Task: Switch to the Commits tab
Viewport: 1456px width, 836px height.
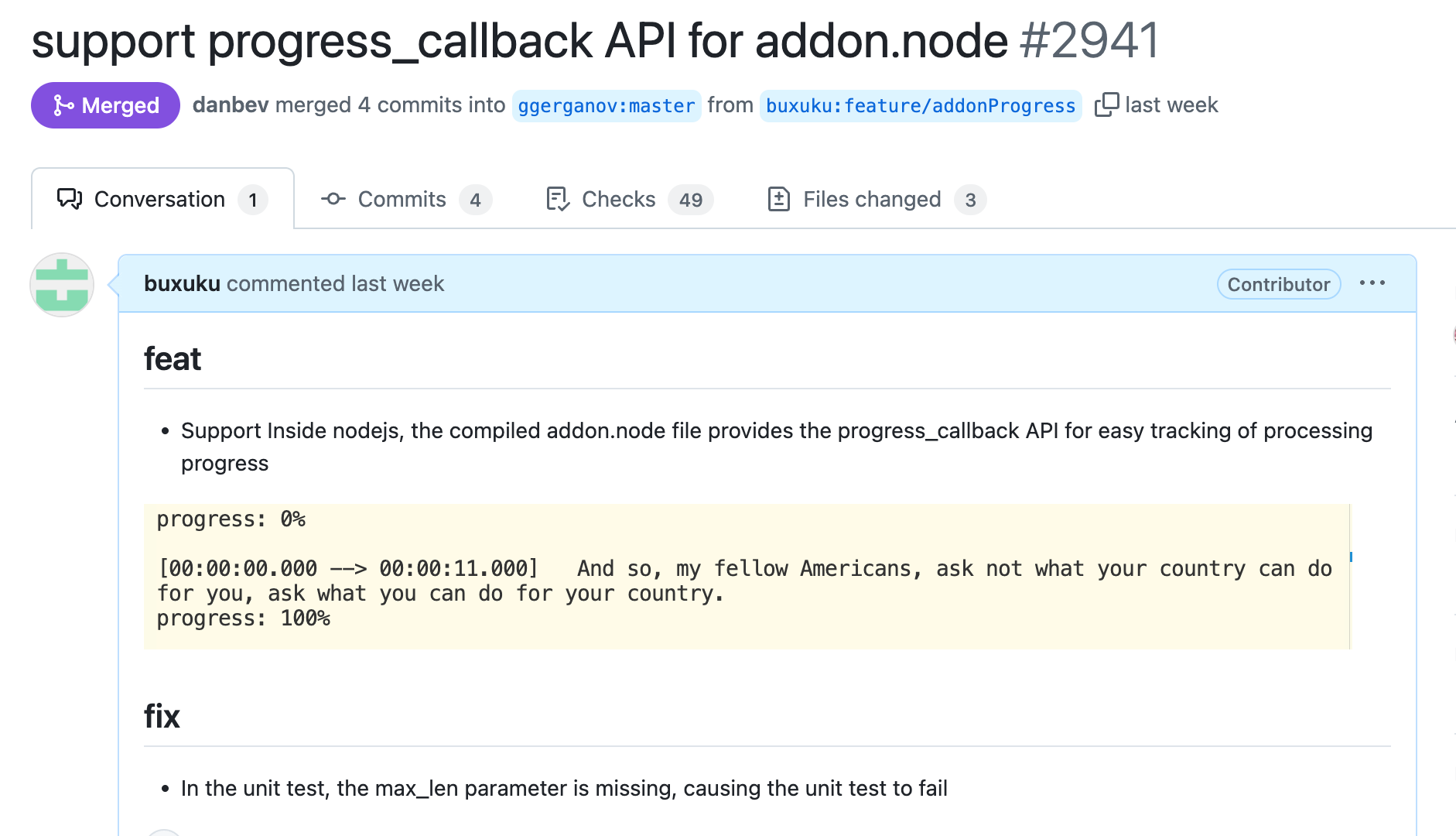Action: (x=405, y=199)
